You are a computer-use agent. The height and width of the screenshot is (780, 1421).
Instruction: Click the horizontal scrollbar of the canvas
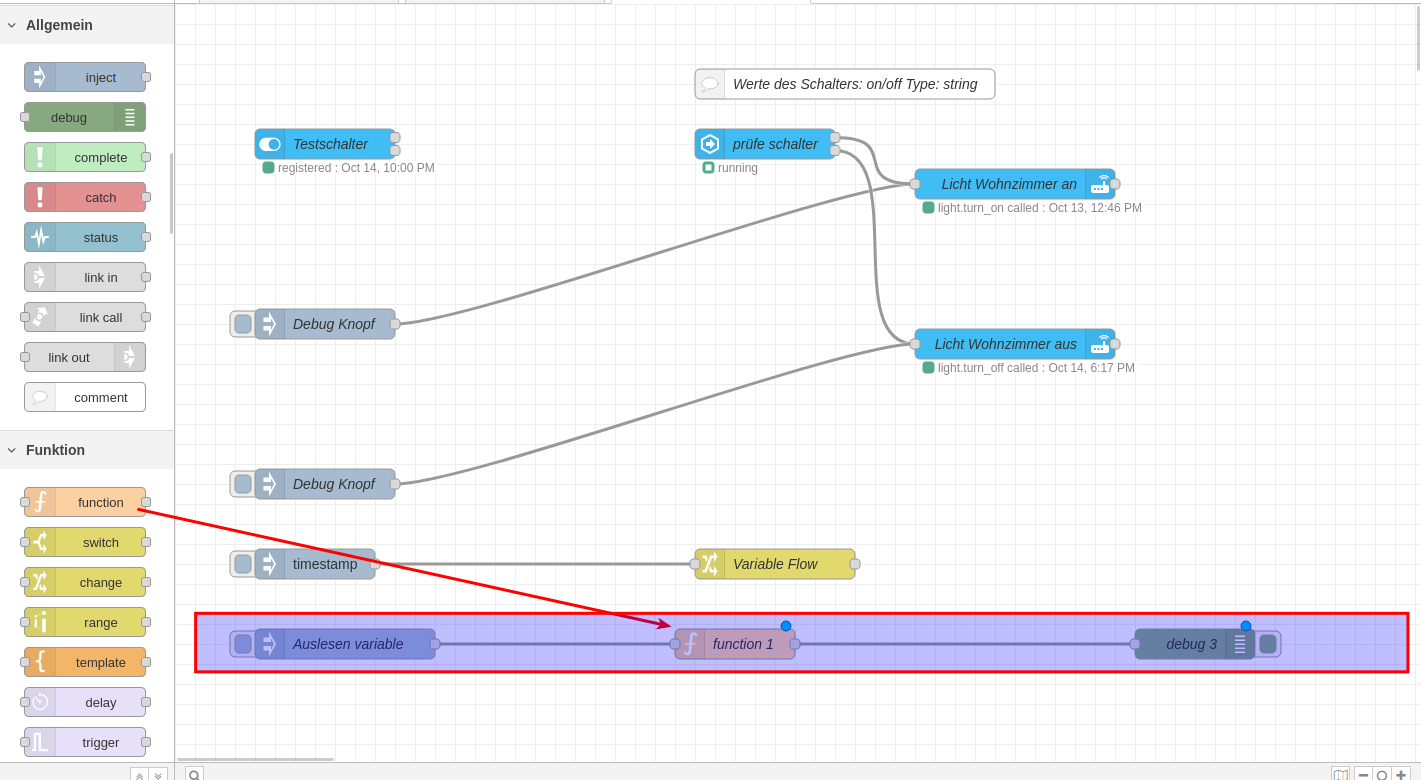255,759
